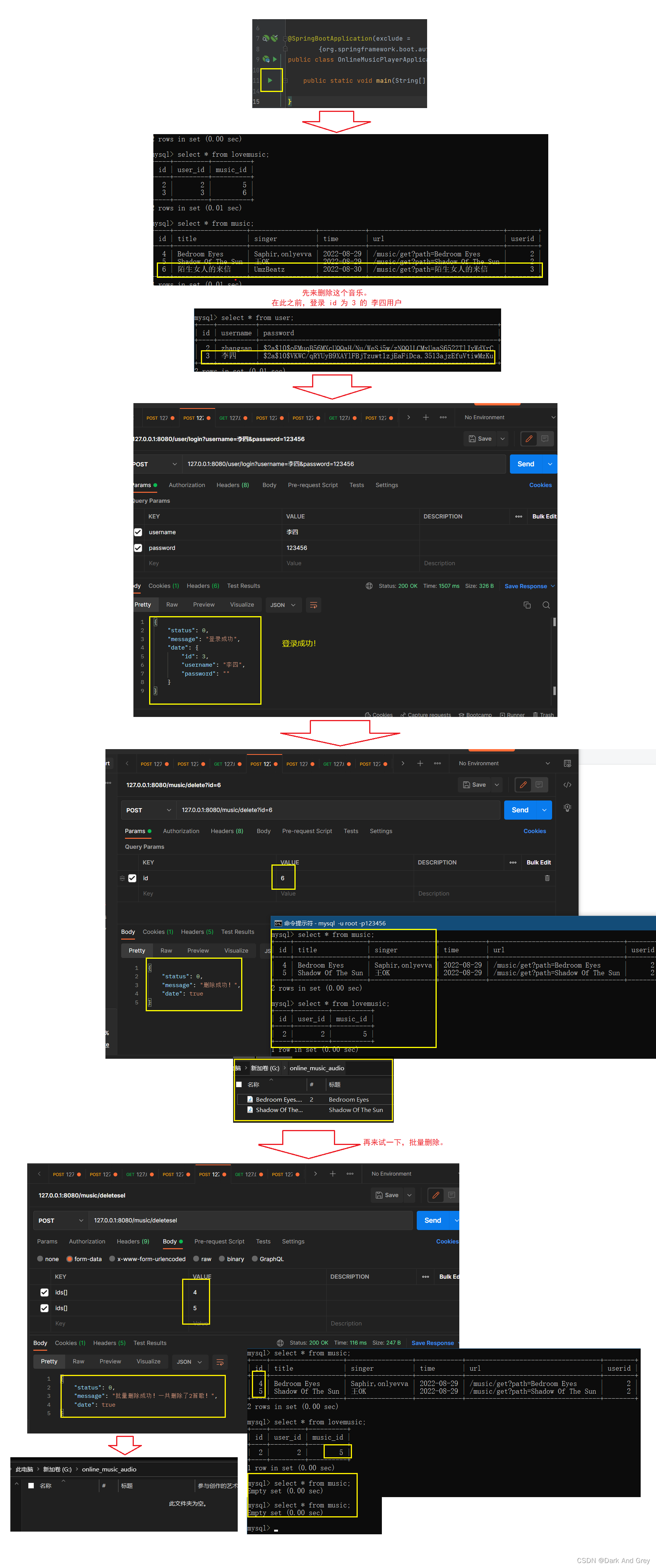Open Trash in the login window footer
Screen dimensions: 656x1568
click(543, 715)
